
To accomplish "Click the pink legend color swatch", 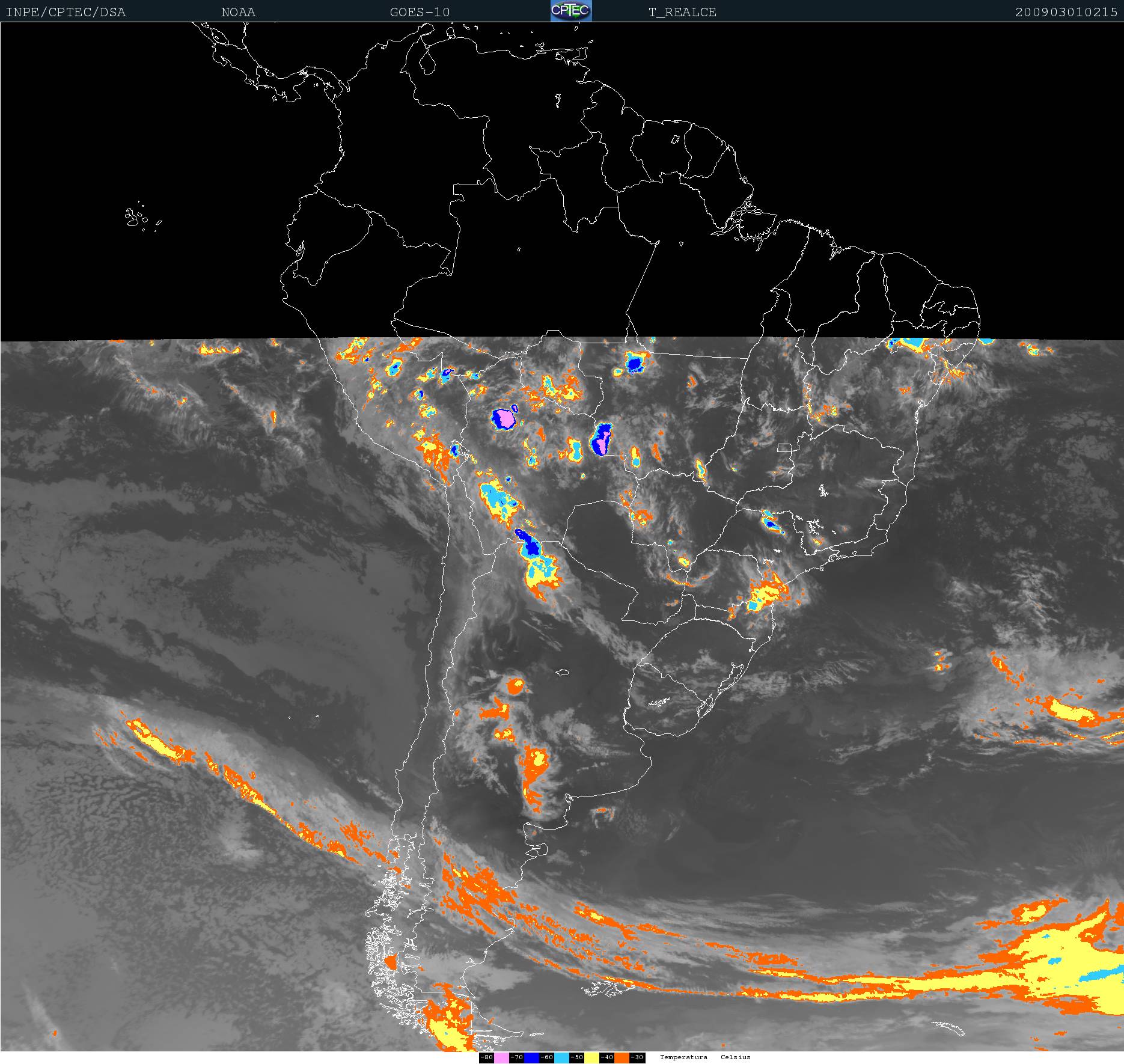I will (501, 1057).
